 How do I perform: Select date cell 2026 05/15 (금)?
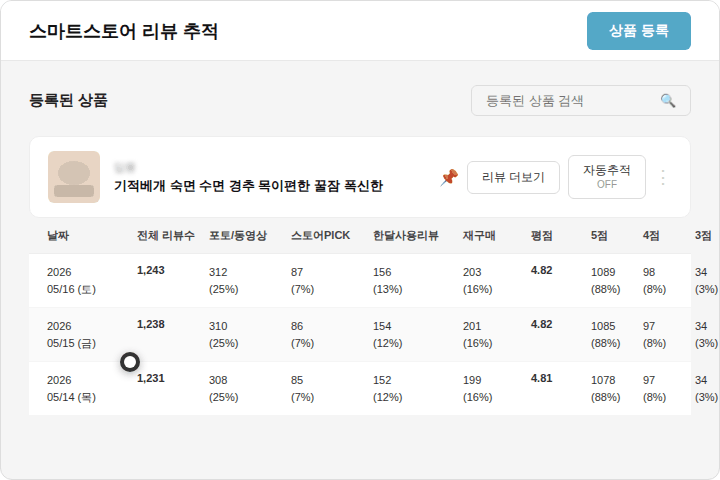71,335
